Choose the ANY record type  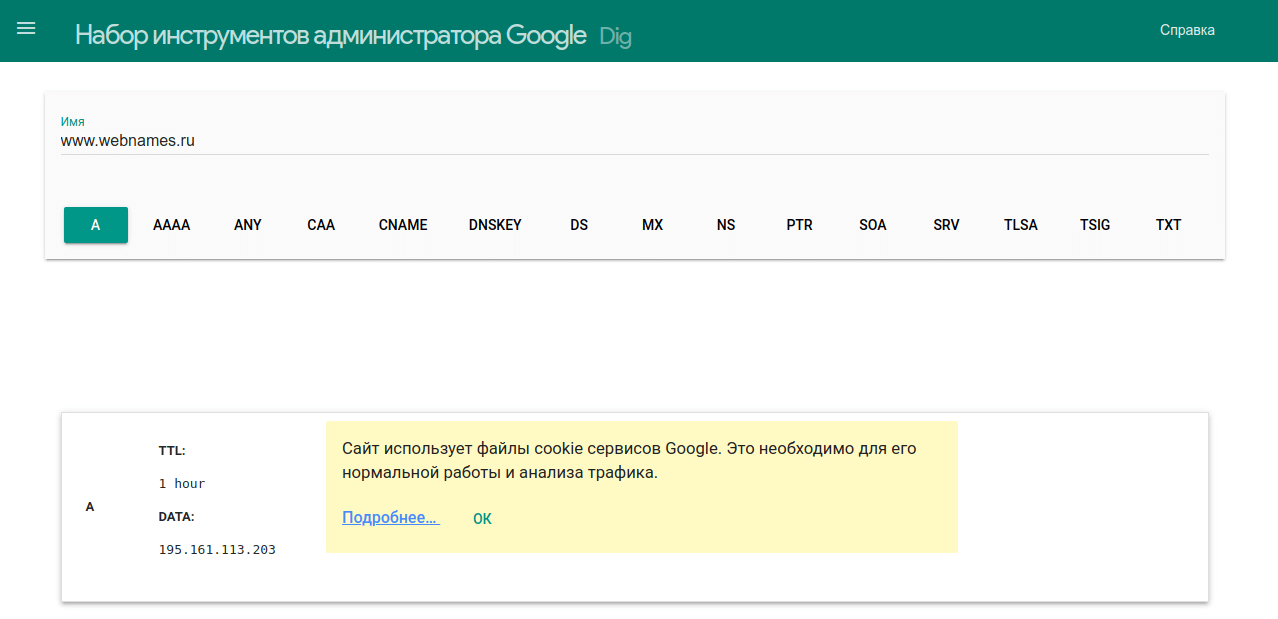pos(248,225)
